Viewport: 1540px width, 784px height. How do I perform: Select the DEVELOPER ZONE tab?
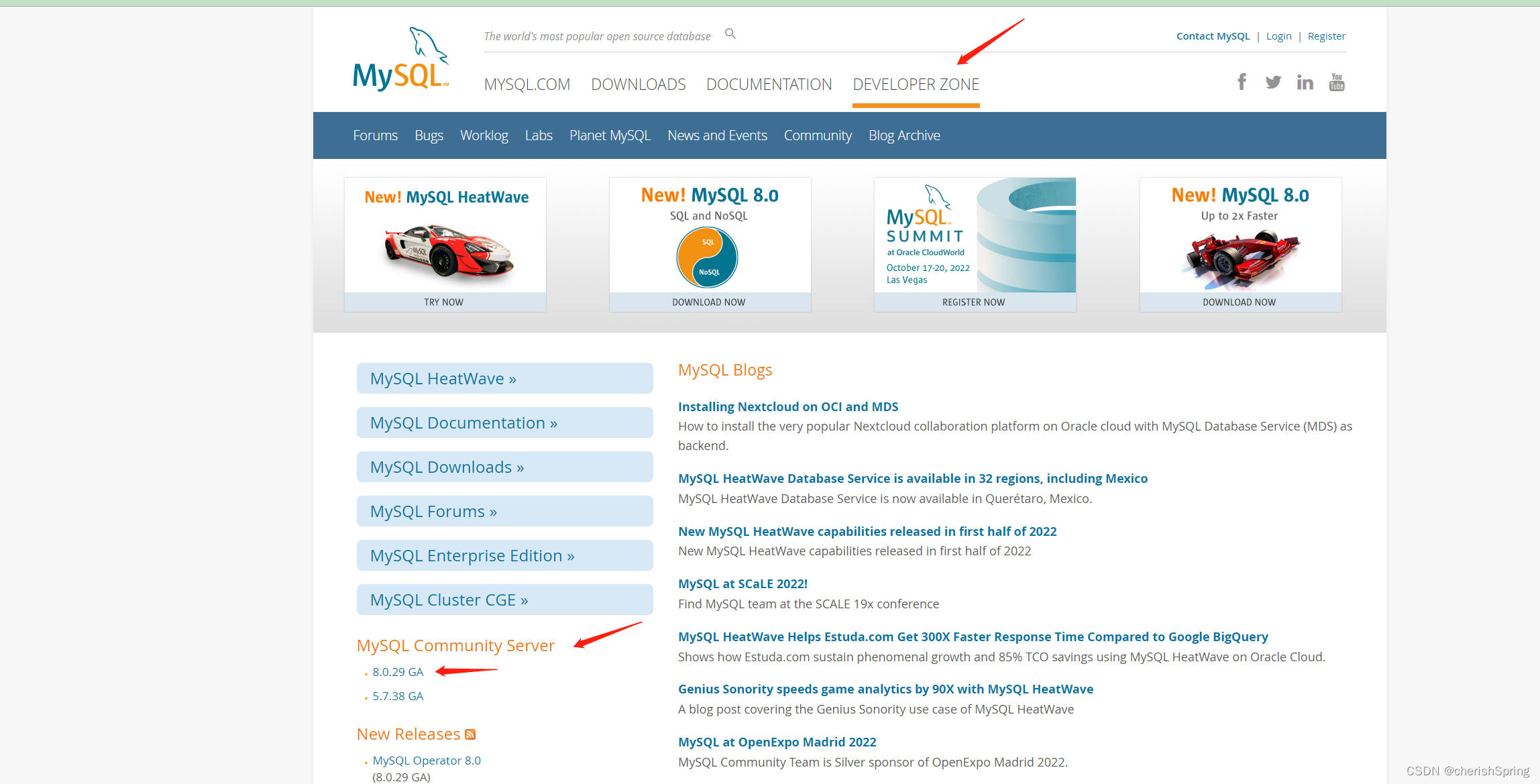click(916, 85)
